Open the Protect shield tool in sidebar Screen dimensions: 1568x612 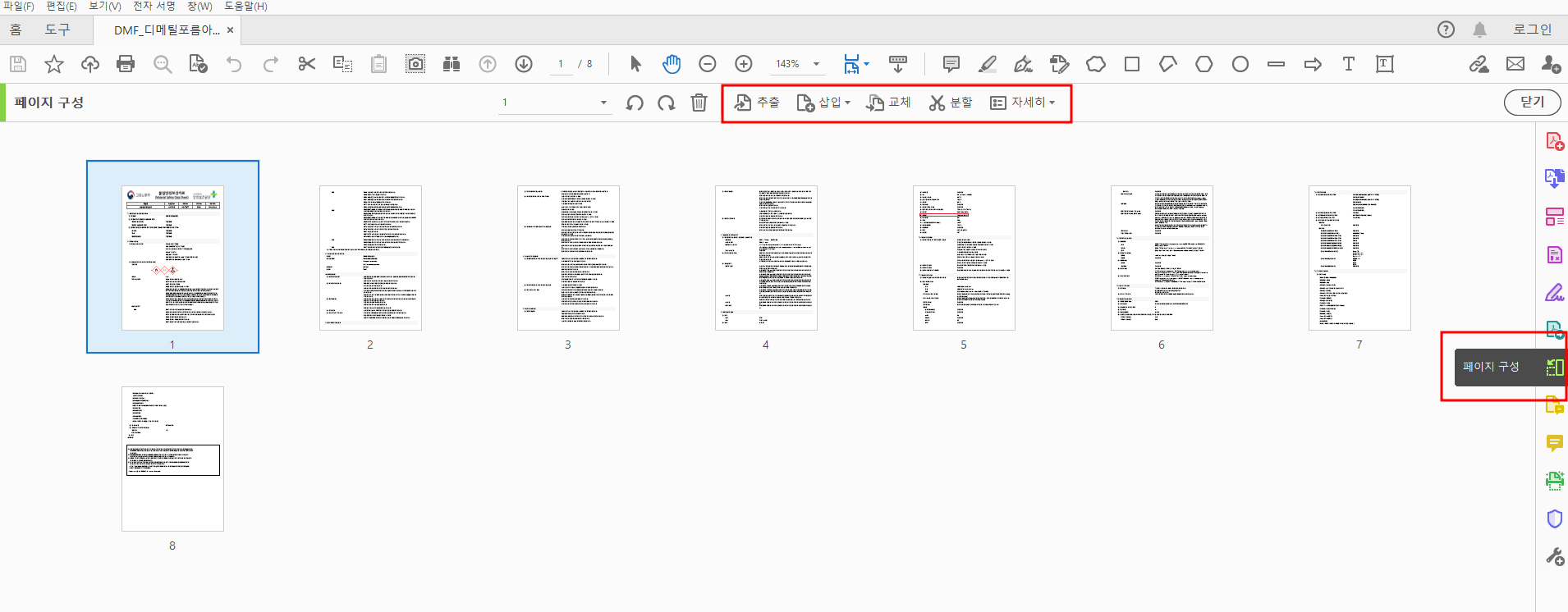click(x=1554, y=518)
